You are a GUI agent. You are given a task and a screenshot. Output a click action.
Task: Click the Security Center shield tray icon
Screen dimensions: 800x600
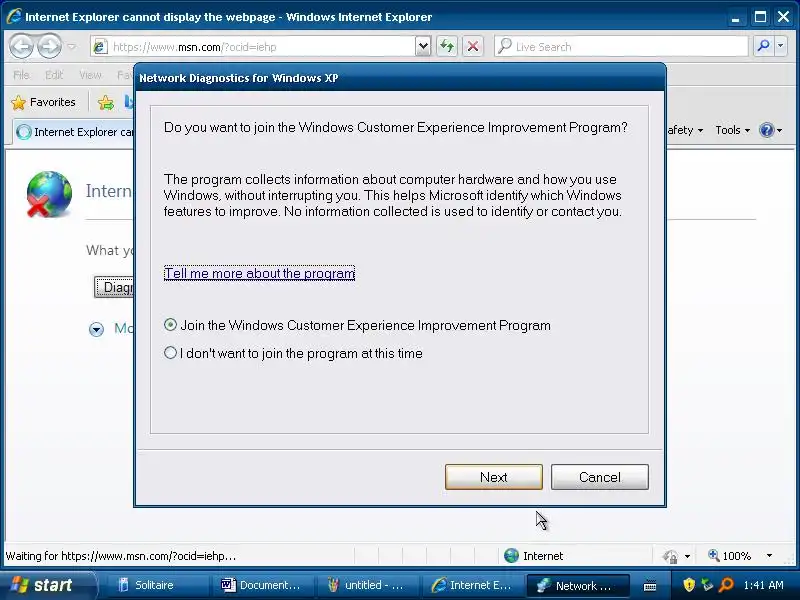tap(689, 585)
